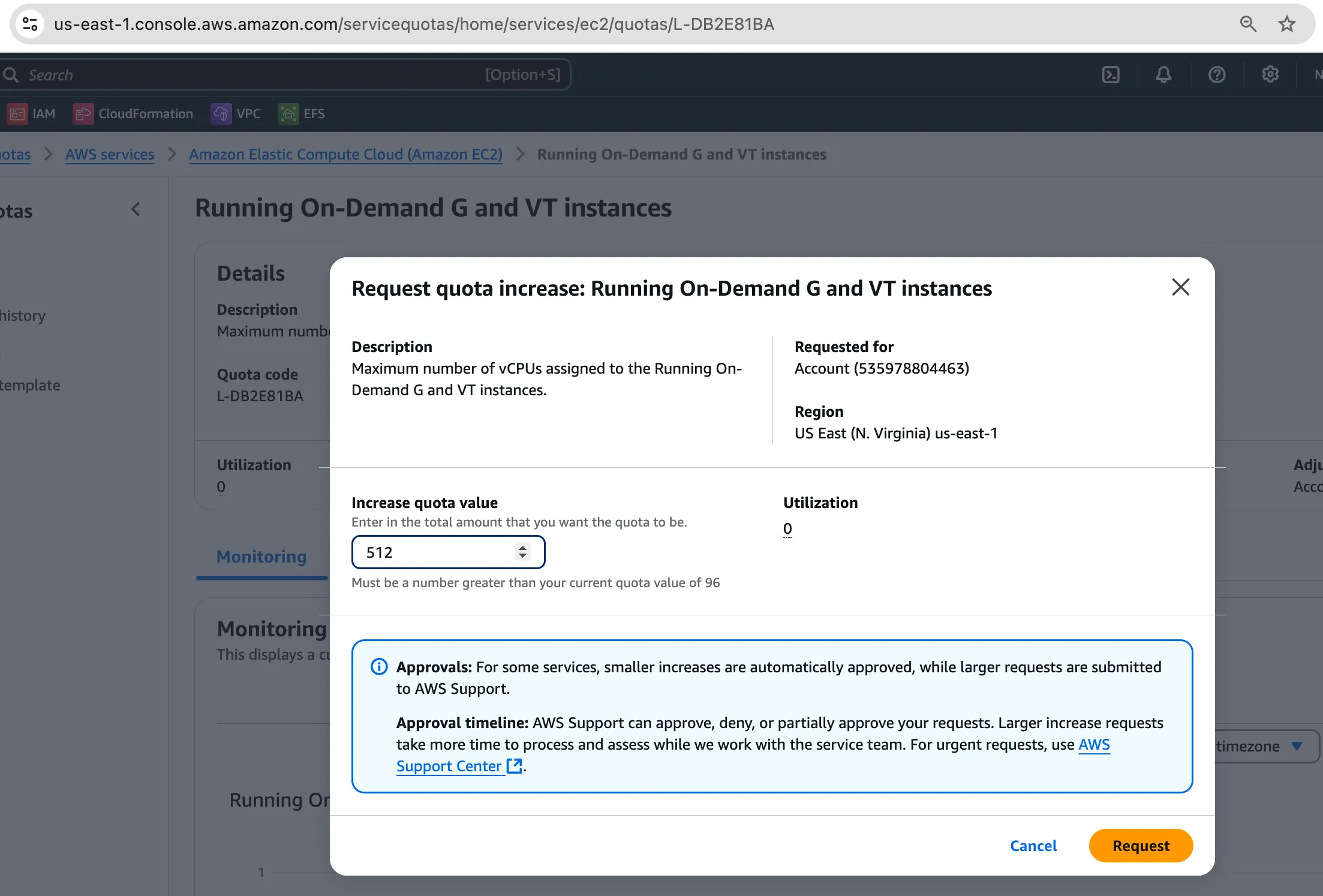Click the browser address bar URL
The height and width of the screenshot is (896, 1323).
[414, 24]
